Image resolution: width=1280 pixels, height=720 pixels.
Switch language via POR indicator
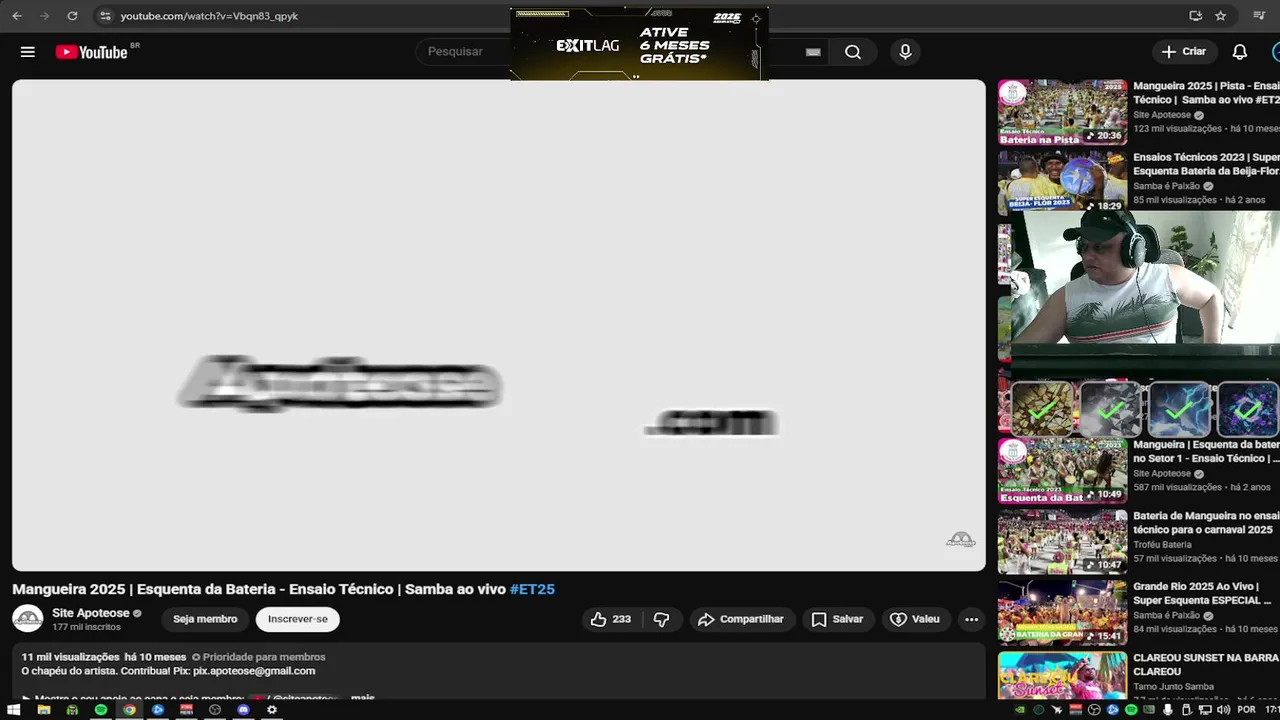[x=1246, y=710]
